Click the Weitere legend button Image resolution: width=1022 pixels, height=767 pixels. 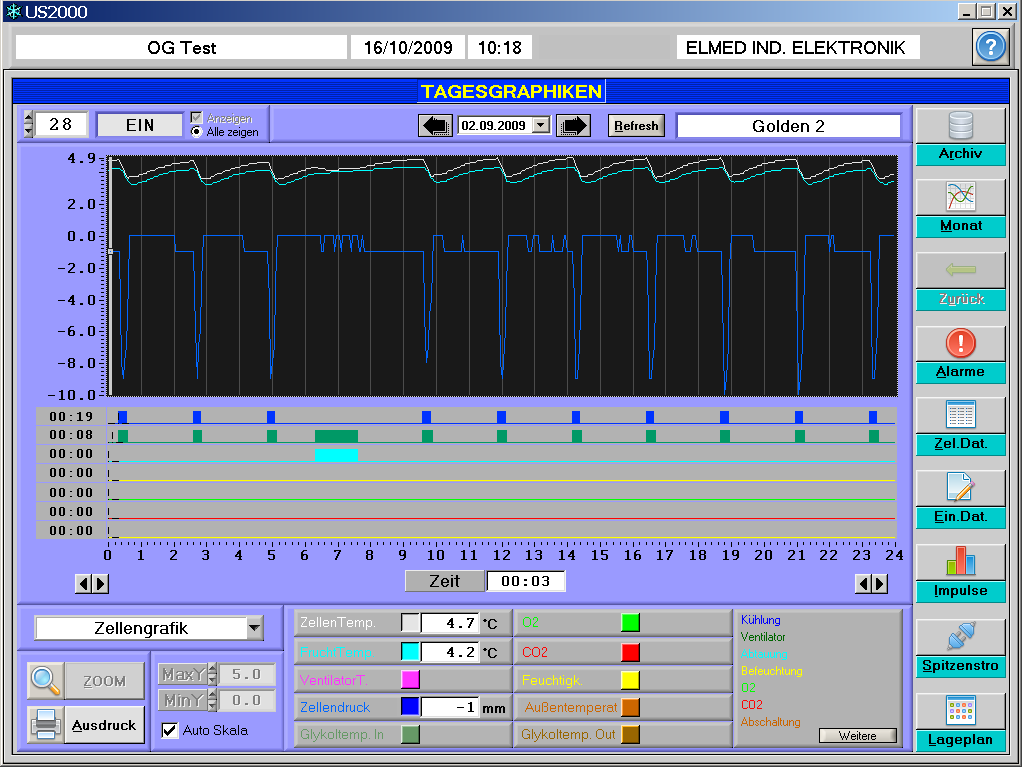pyautogui.click(x=857, y=736)
